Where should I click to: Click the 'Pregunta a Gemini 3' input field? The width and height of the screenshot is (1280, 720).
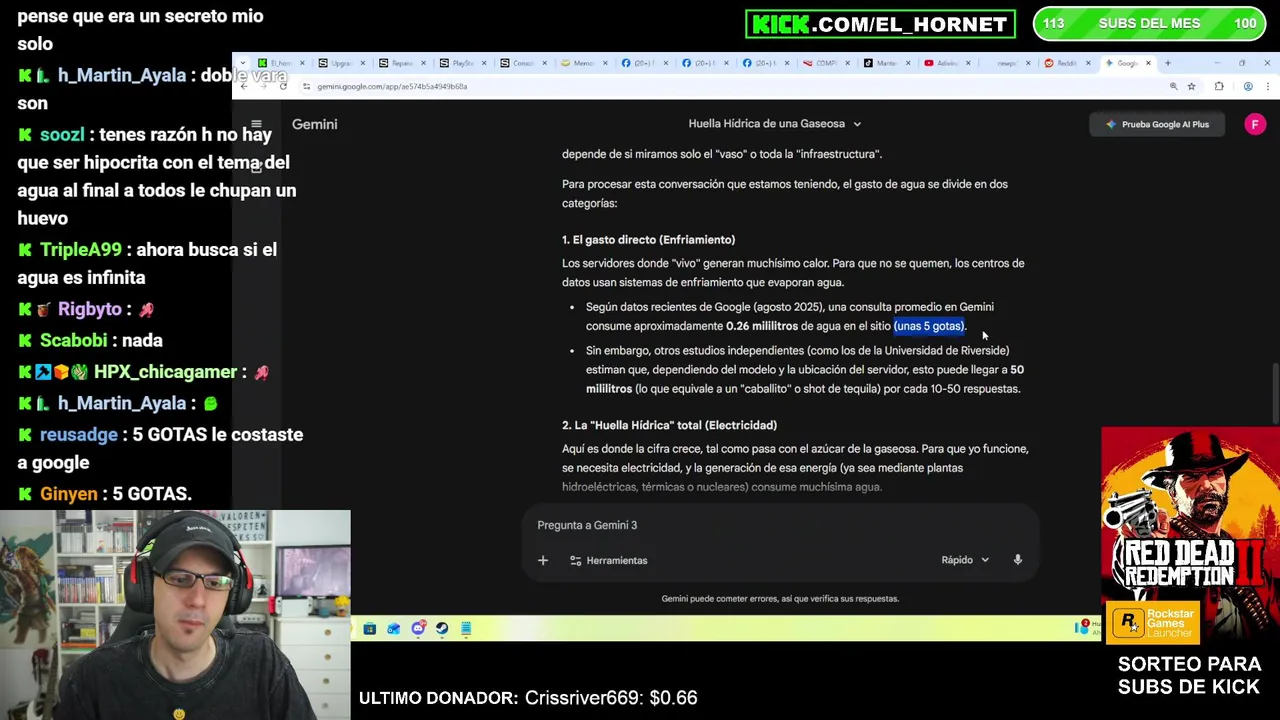click(x=780, y=525)
